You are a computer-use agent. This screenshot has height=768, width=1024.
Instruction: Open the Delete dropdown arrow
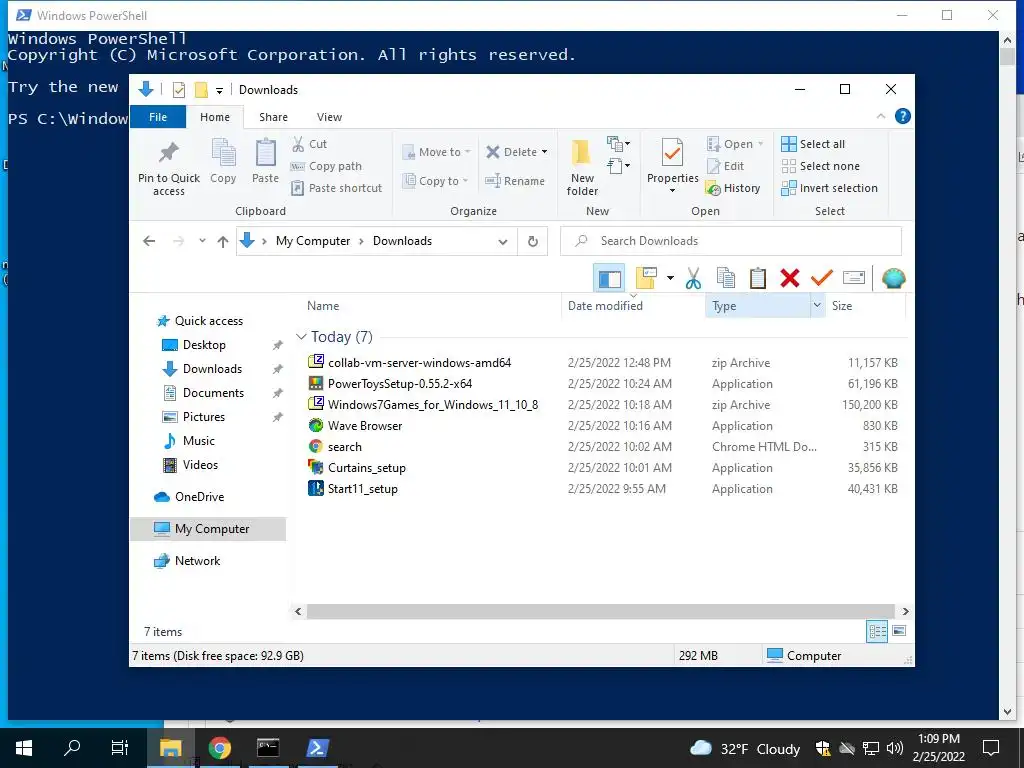(544, 152)
